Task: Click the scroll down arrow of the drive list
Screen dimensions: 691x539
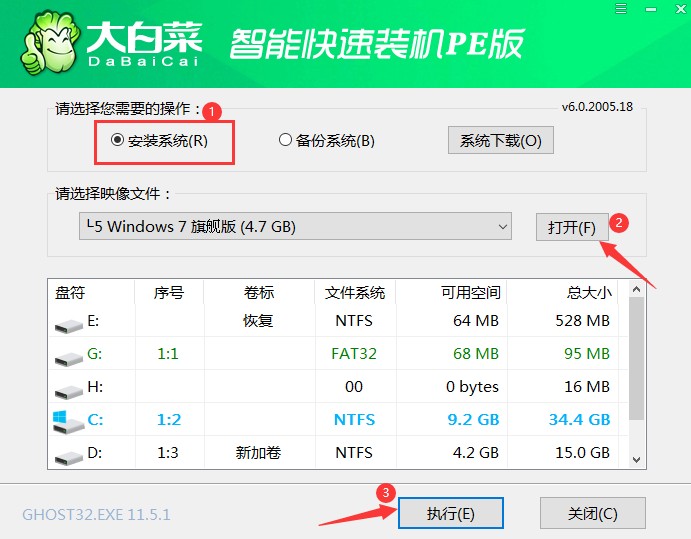Action: click(636, 460)
